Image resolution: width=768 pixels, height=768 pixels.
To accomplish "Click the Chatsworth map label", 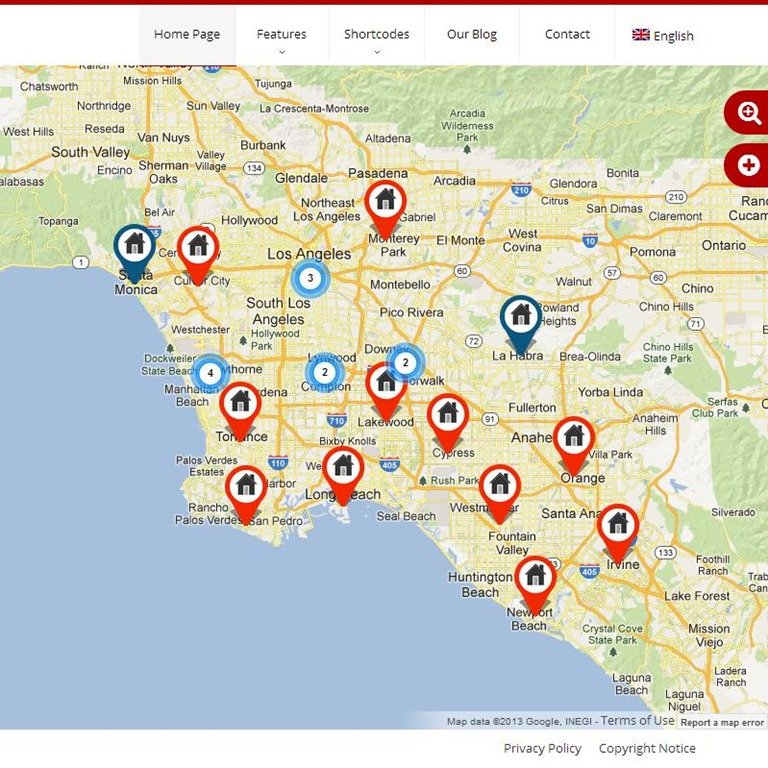I will (49, 87).
